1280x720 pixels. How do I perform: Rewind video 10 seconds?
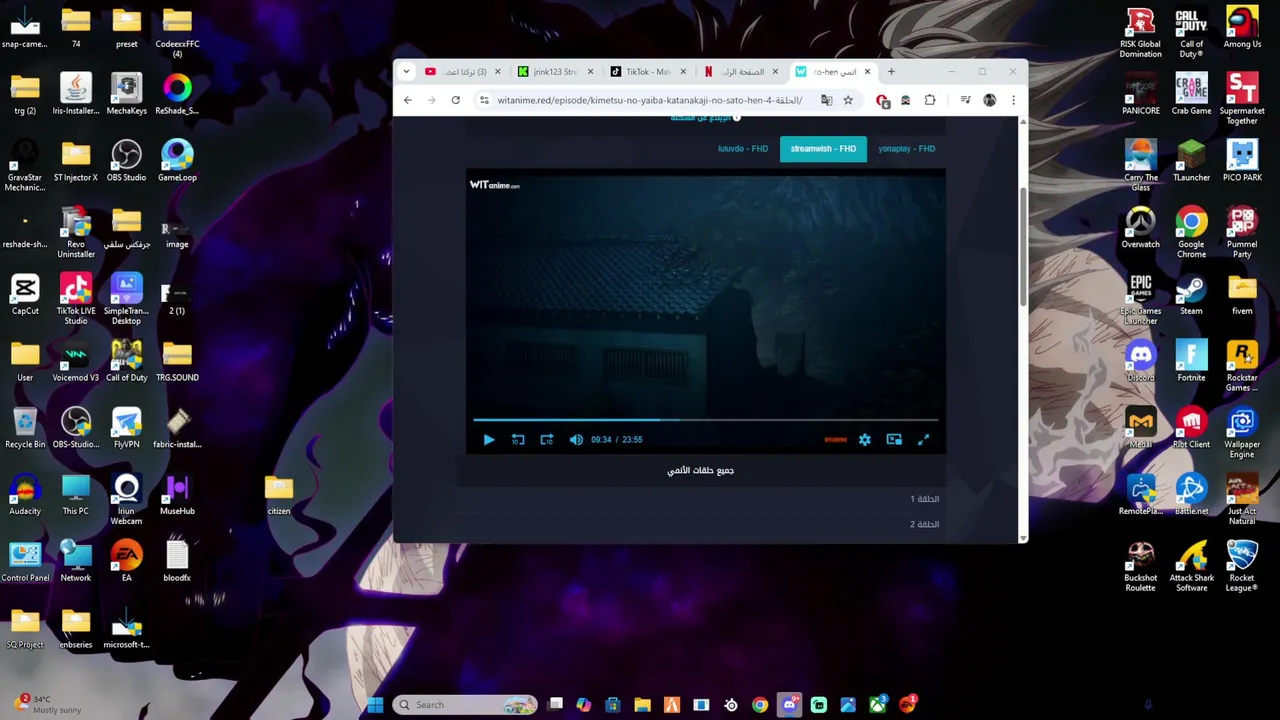518,440
